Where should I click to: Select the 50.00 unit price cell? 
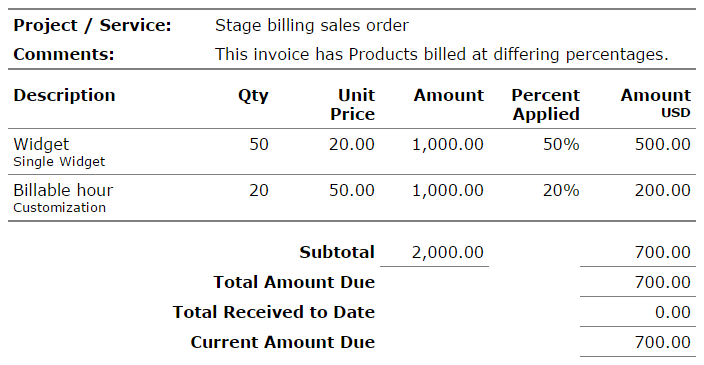(352, 190)
